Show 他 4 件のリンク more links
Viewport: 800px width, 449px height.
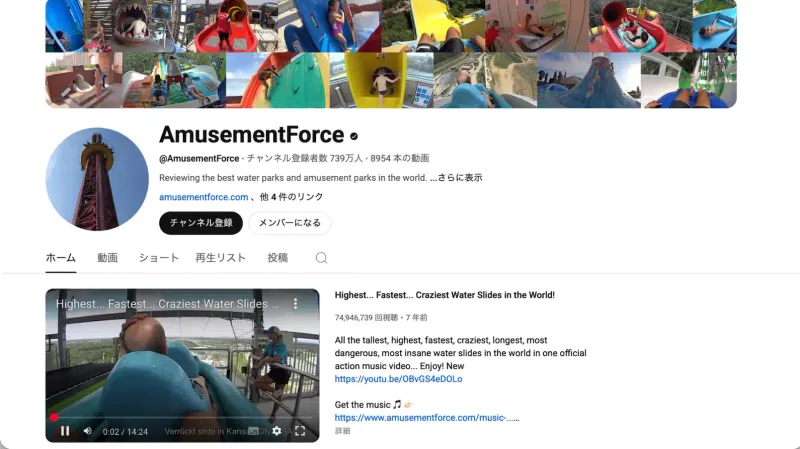coord(291,197)
